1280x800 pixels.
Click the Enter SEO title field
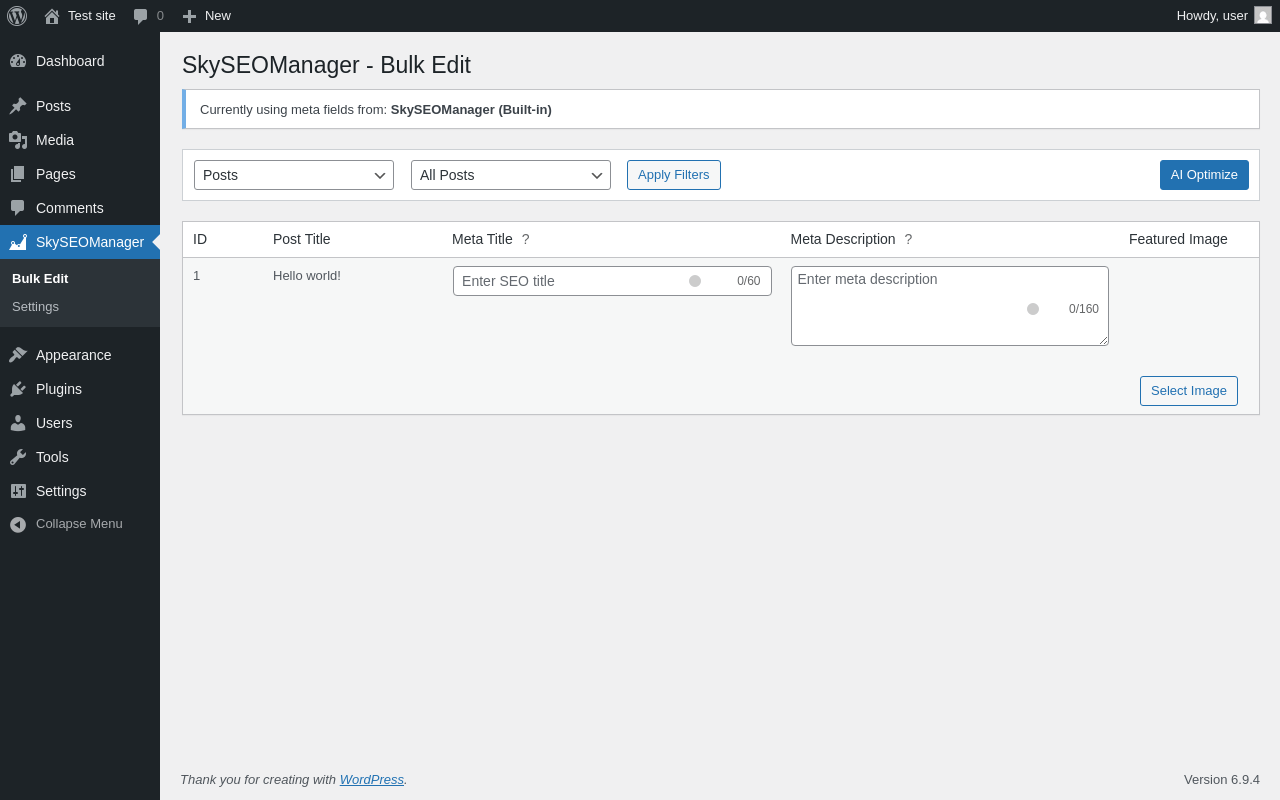570,281
